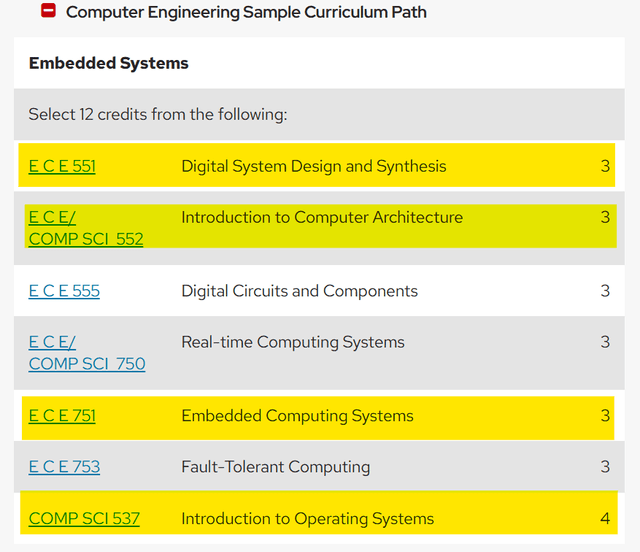Click the credit value in the Fault-Tolerant Computing row

(x=605, y=466)
